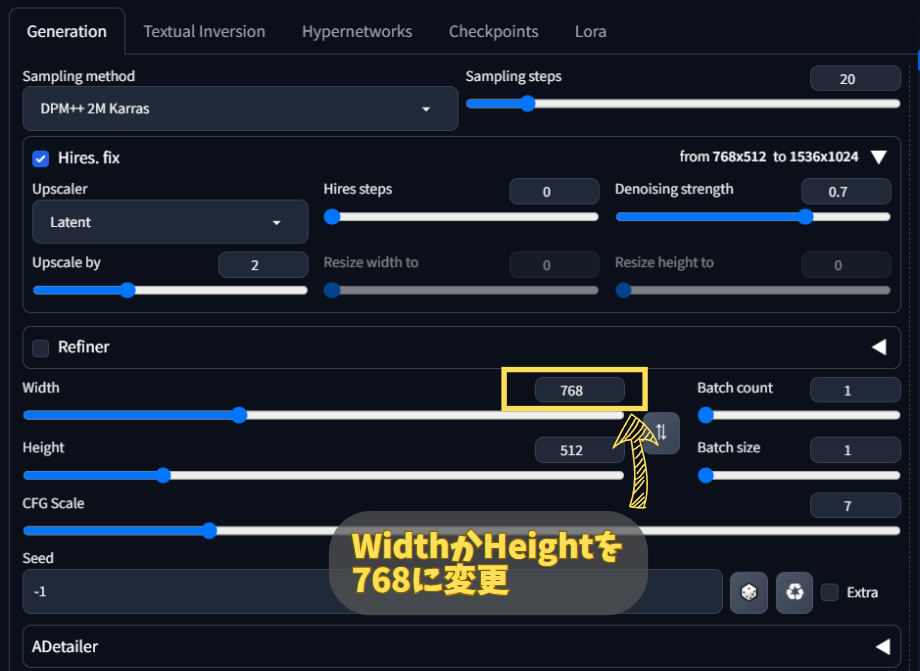Switch to the Textual Inversion tab
The height and width of the screenshot is (671, 920).
[x=204, y=31]
